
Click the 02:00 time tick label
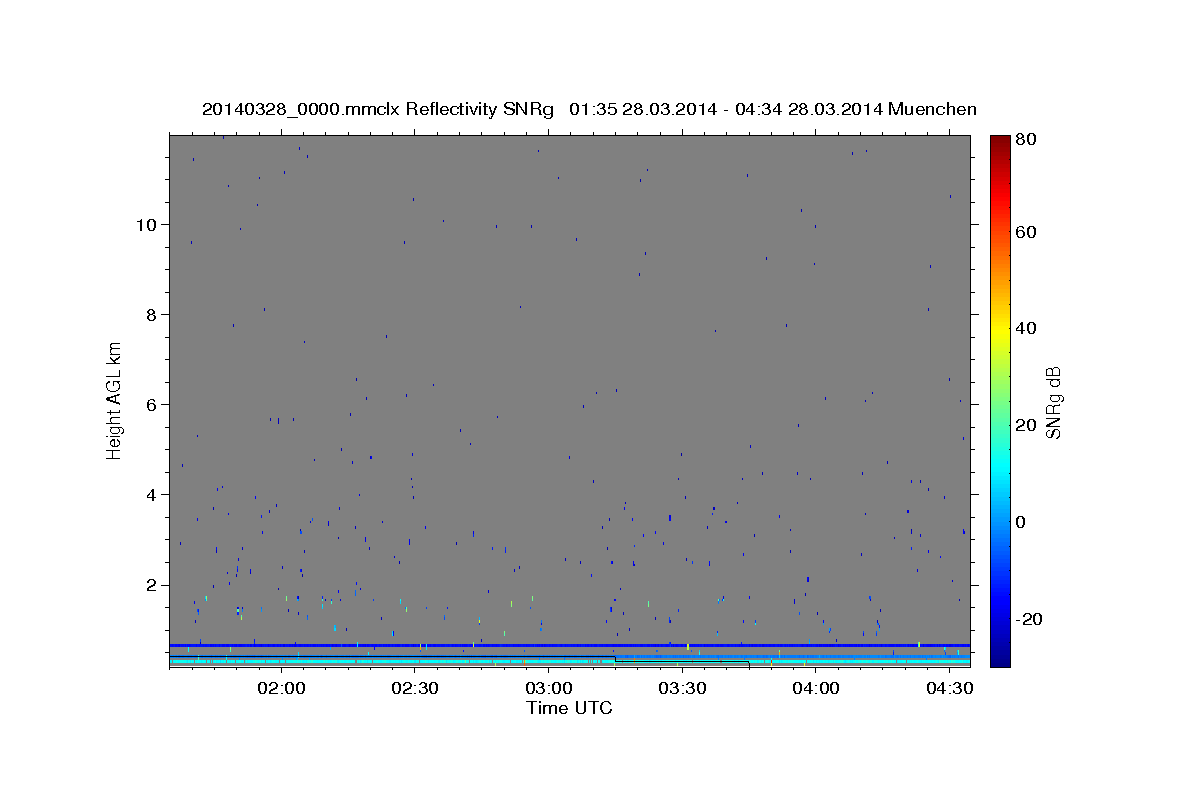pyautogui.click(x=281, y=688)
